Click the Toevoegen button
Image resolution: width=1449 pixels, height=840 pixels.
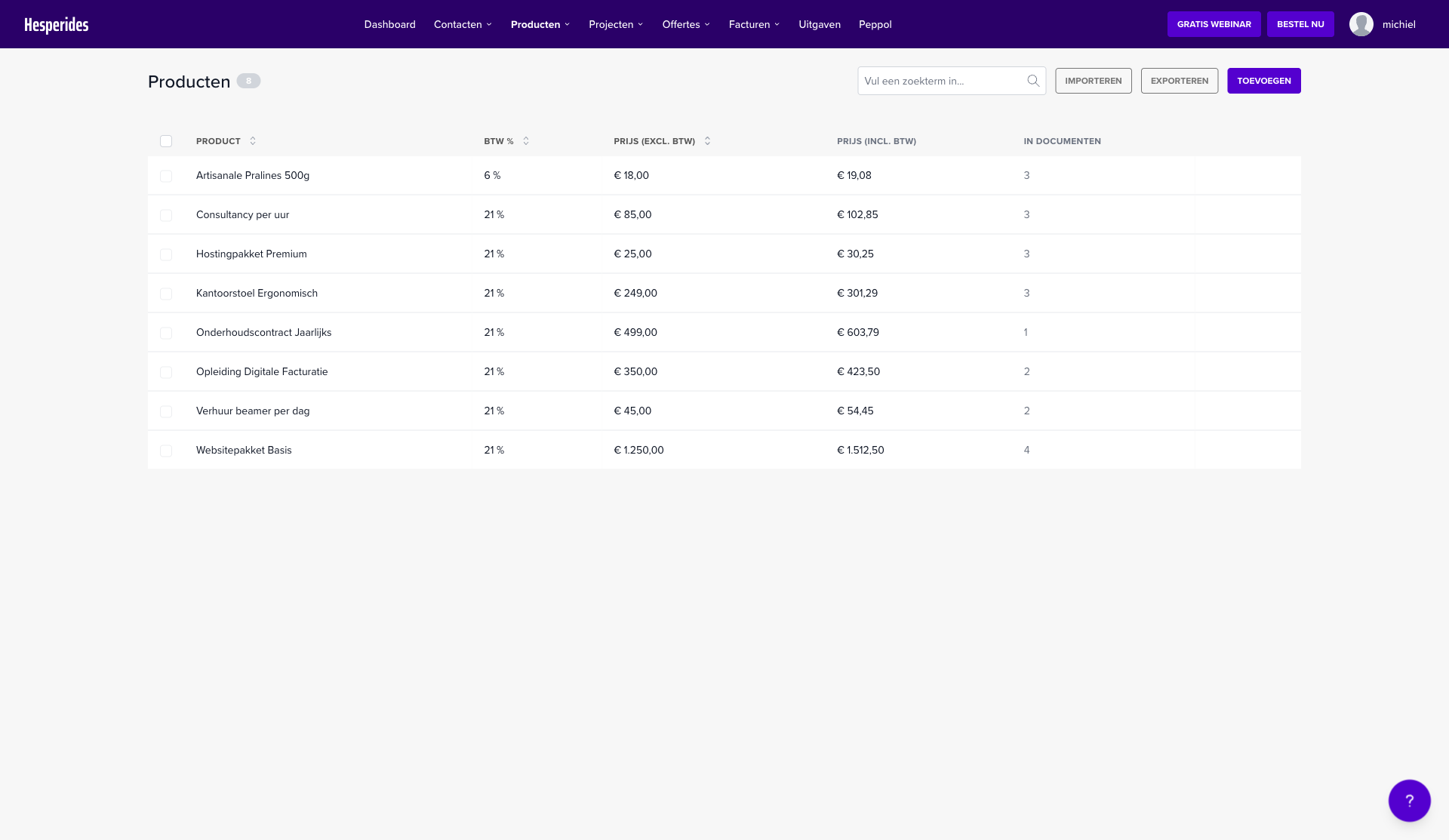[1264, 81]
